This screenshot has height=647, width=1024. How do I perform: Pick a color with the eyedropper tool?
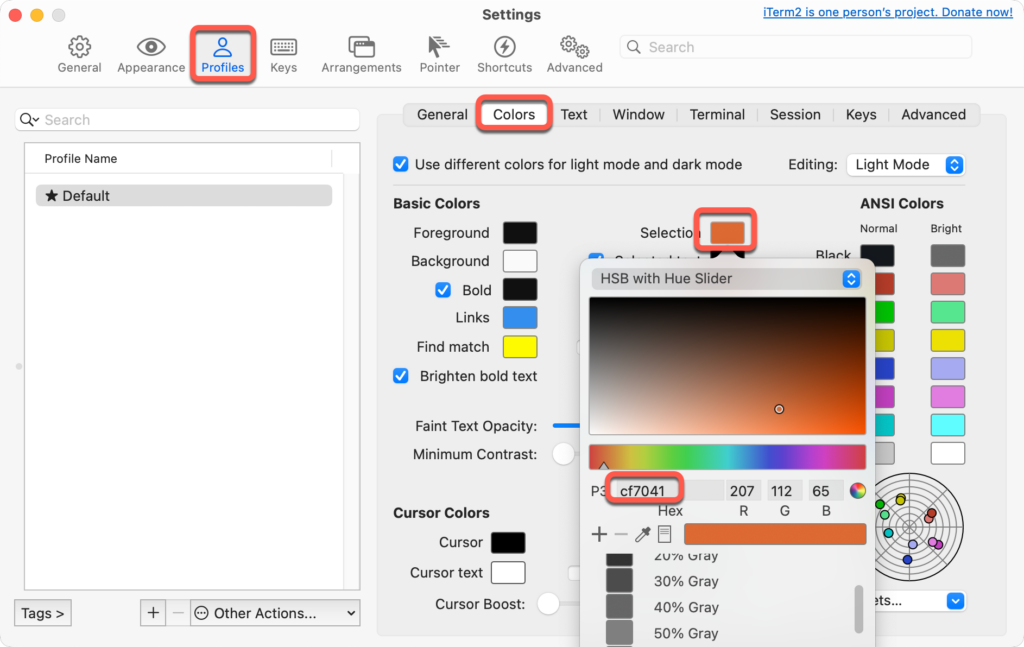(643, 533)
